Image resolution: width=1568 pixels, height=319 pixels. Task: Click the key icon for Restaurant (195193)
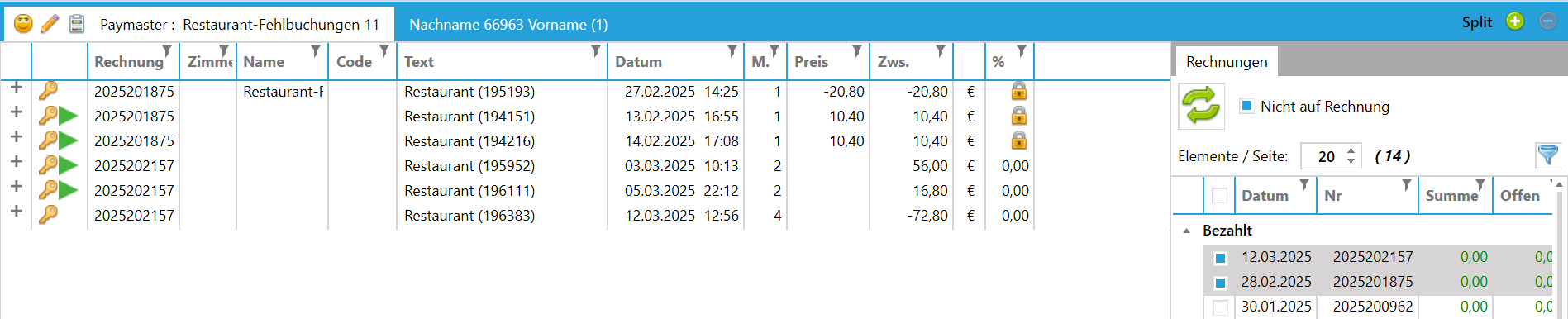(49, 91)
